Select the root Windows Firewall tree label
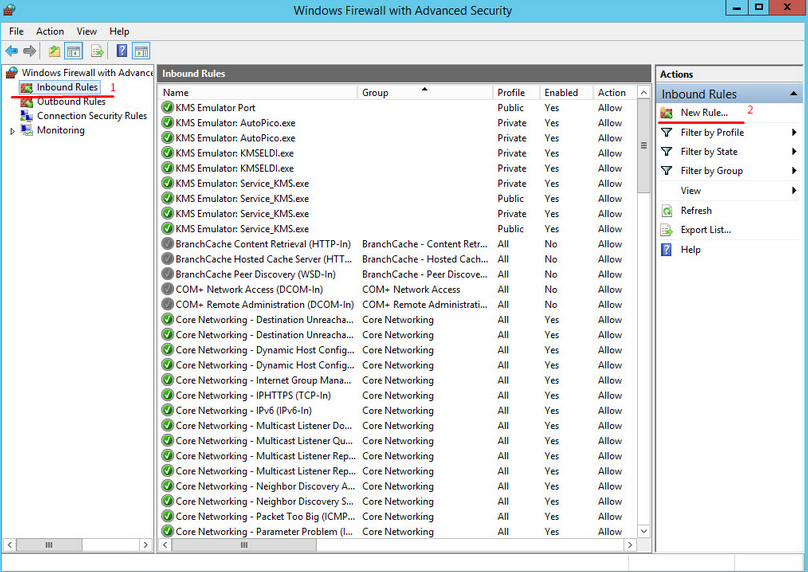808x572 pixels. click(x=87, y=73)
